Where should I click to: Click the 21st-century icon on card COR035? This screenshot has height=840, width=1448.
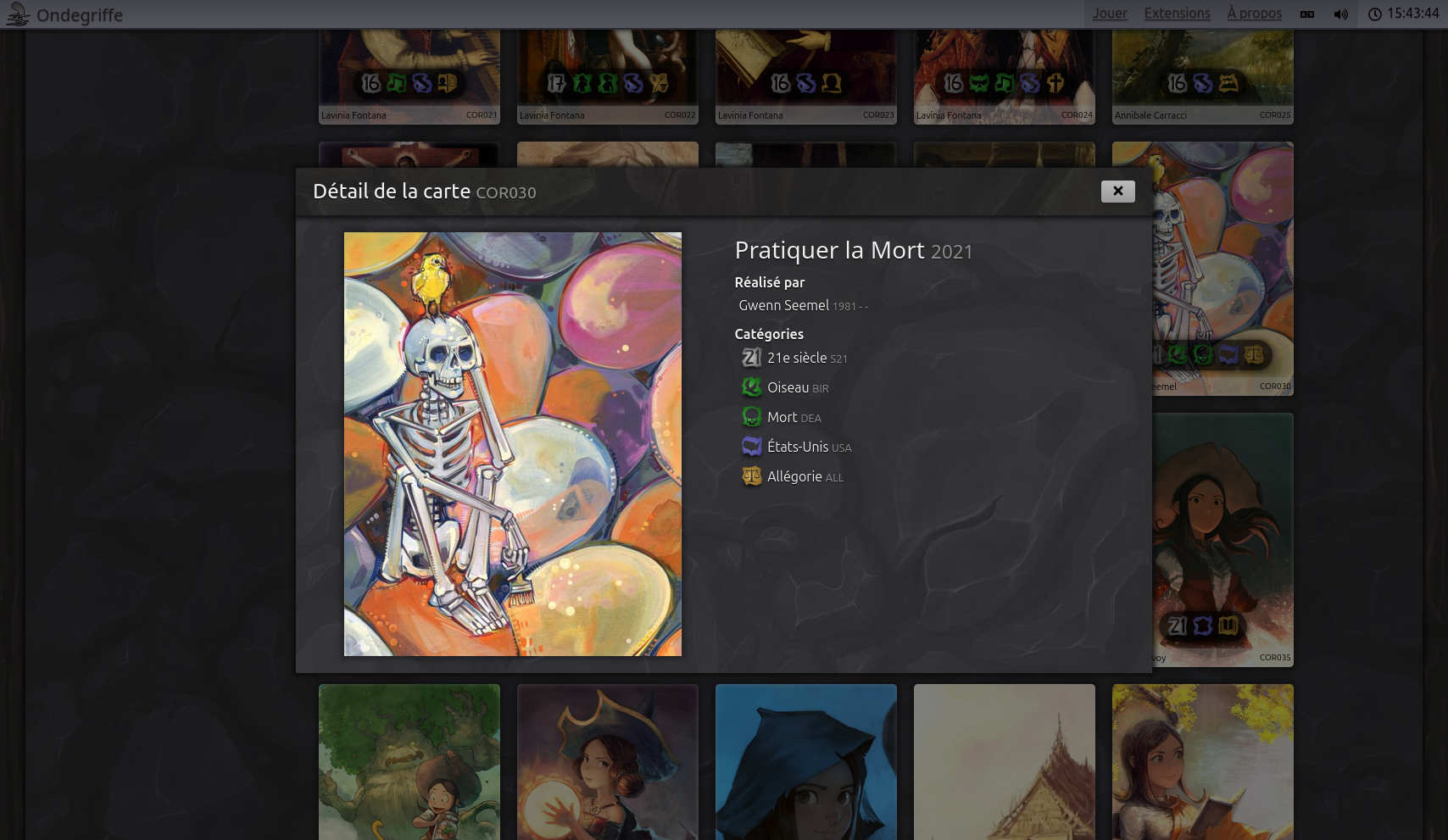[x=1178, y=626]
